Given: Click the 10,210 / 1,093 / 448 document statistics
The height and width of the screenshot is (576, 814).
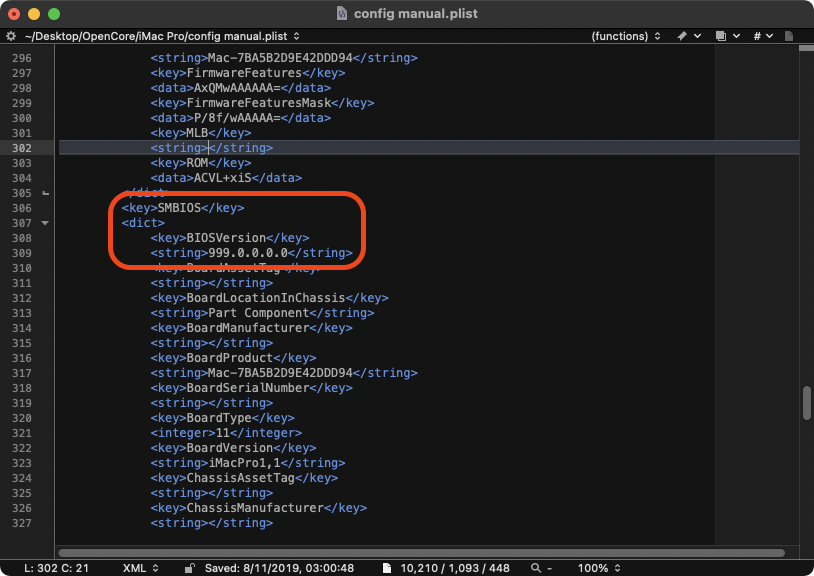Looking at the screenshot, I should tap(455, 568).
